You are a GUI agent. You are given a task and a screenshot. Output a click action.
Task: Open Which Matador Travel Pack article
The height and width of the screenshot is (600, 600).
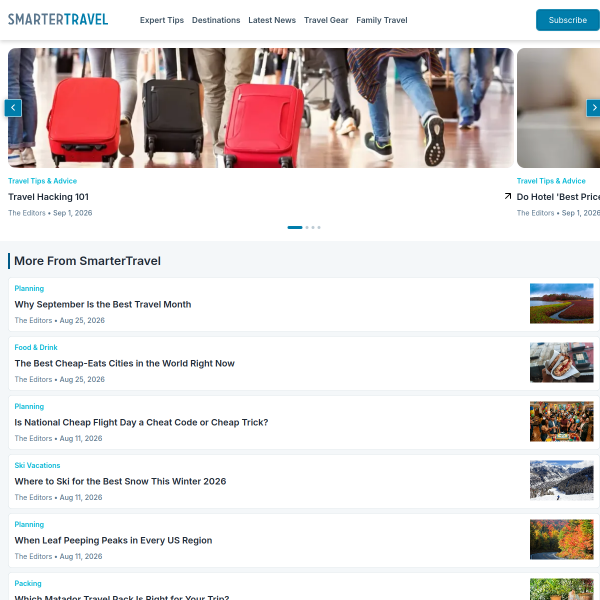pyautogui.click(x=122, y=597)
